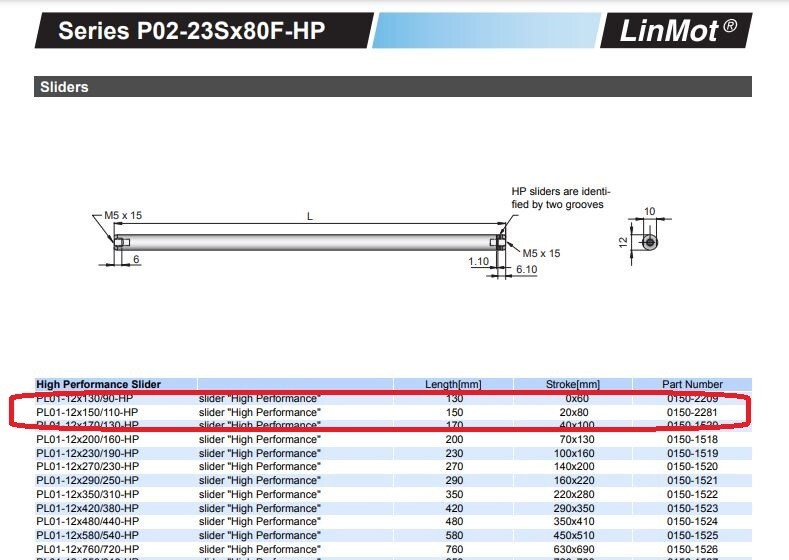Select the 'PL01-12x580/540-HP' slider name
Viewport: 789px width, 560px height.
(x=88, y=536)
